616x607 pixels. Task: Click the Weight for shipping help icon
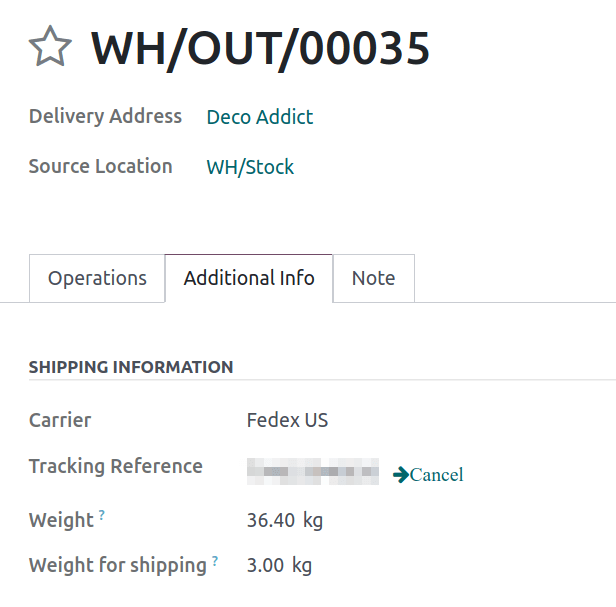click(x=215, y=561)
